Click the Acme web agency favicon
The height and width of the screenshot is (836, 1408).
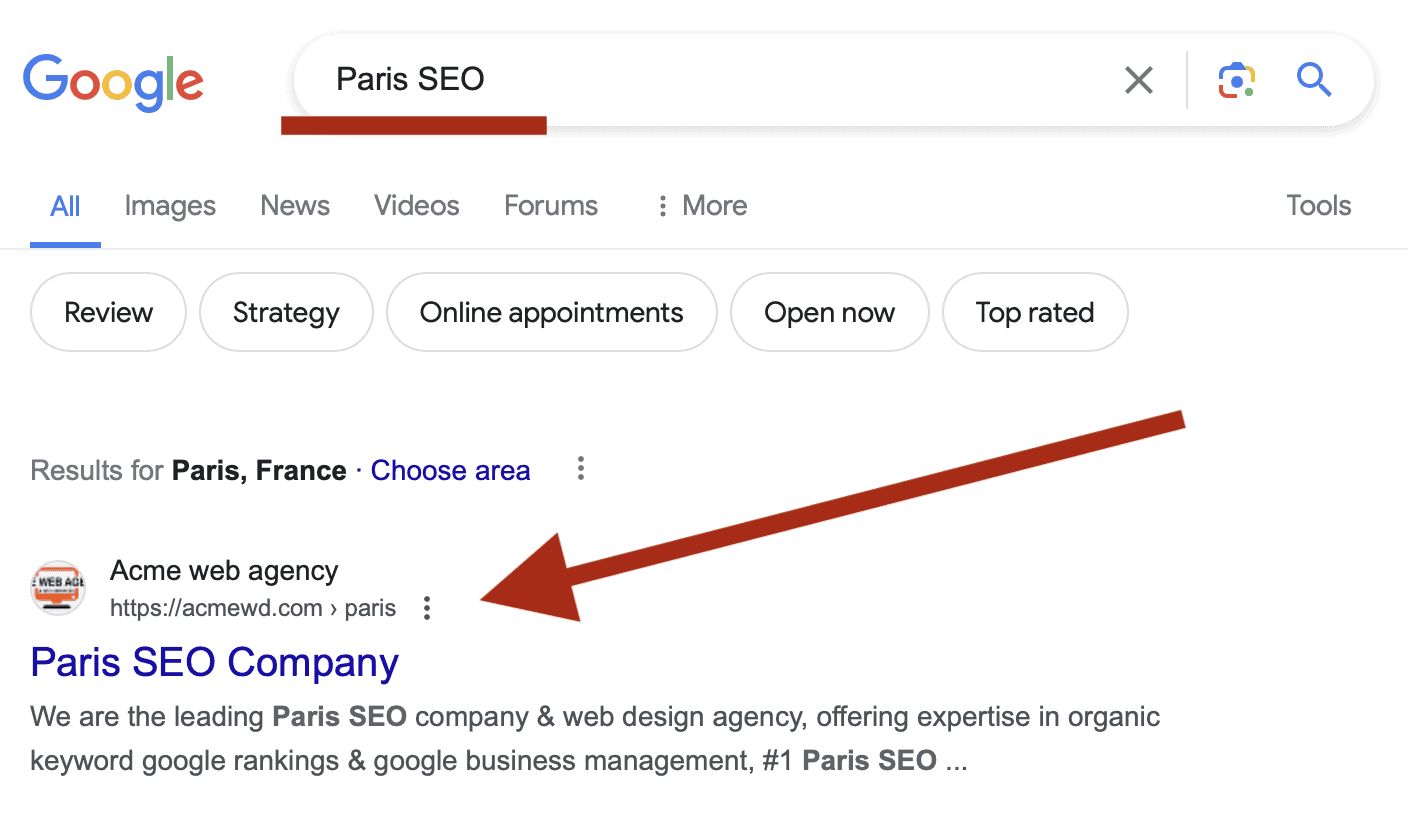coord(58,588)
